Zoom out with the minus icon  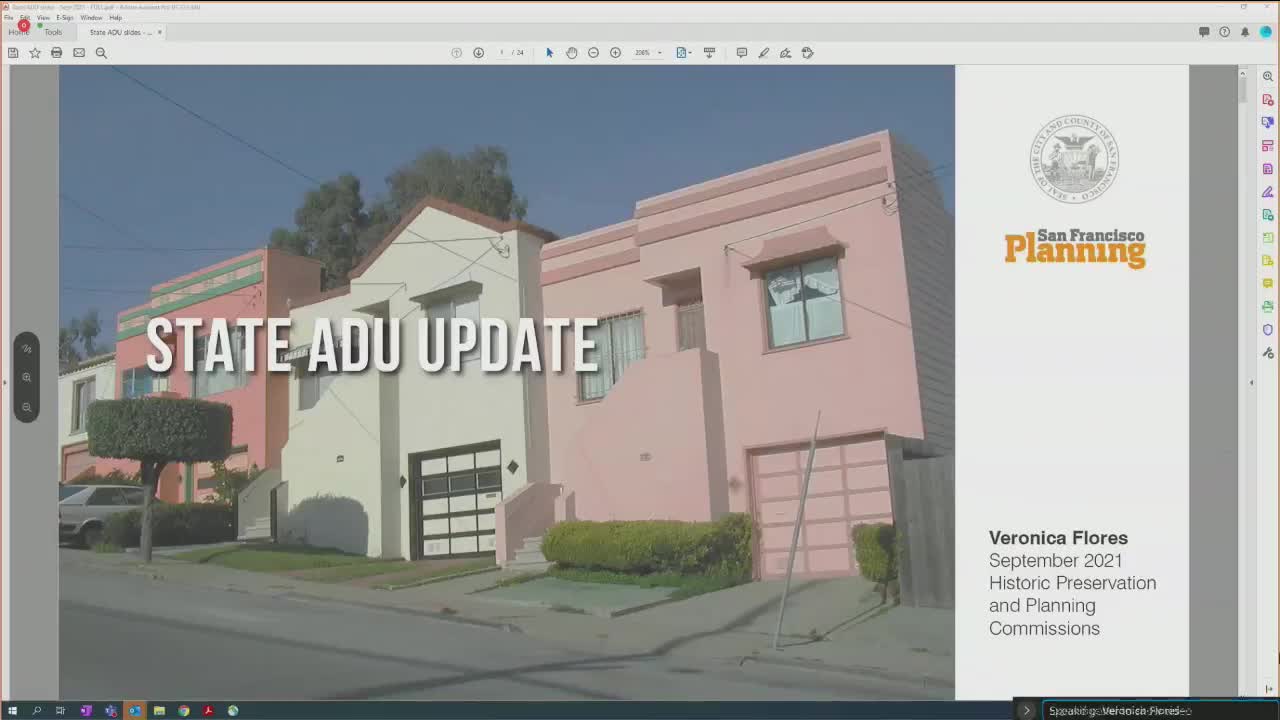tap(593, 53)
